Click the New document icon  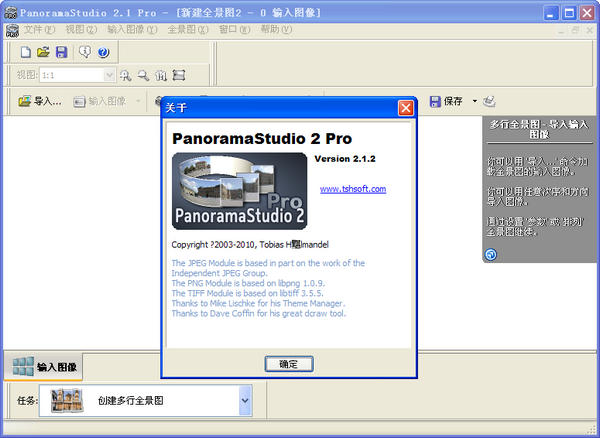25,52
